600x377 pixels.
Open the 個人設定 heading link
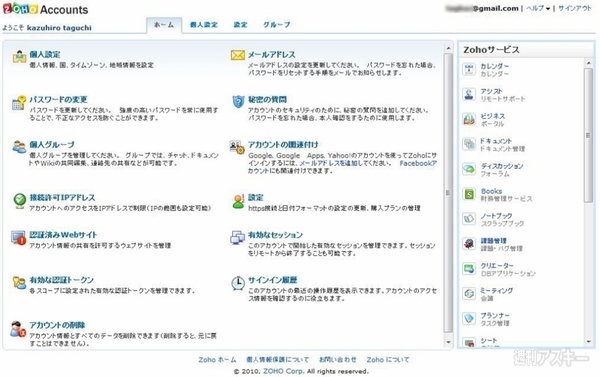(45, 54)
